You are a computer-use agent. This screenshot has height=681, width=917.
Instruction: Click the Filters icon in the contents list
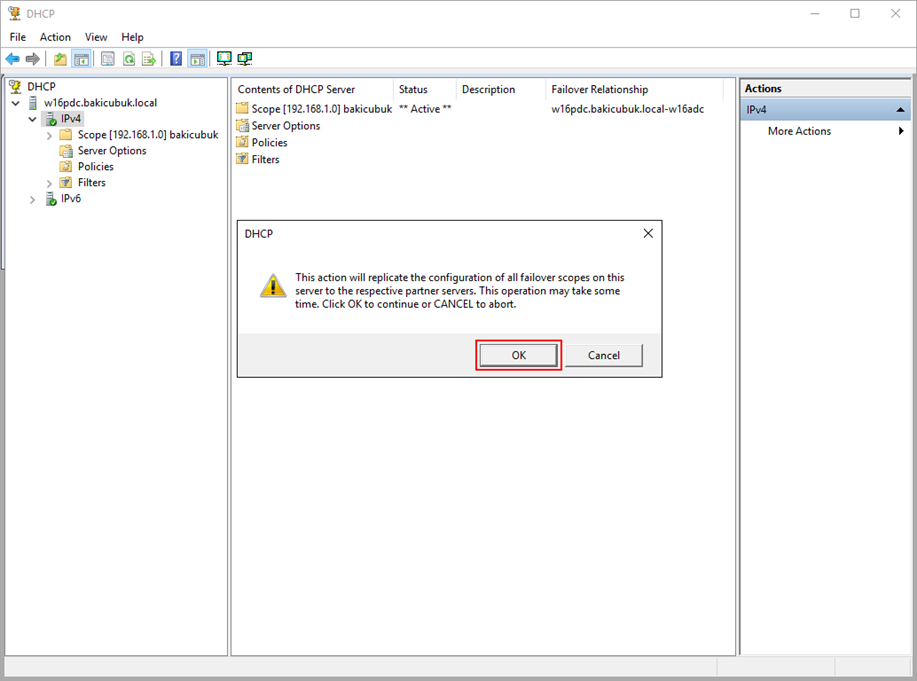click(242, 159)
